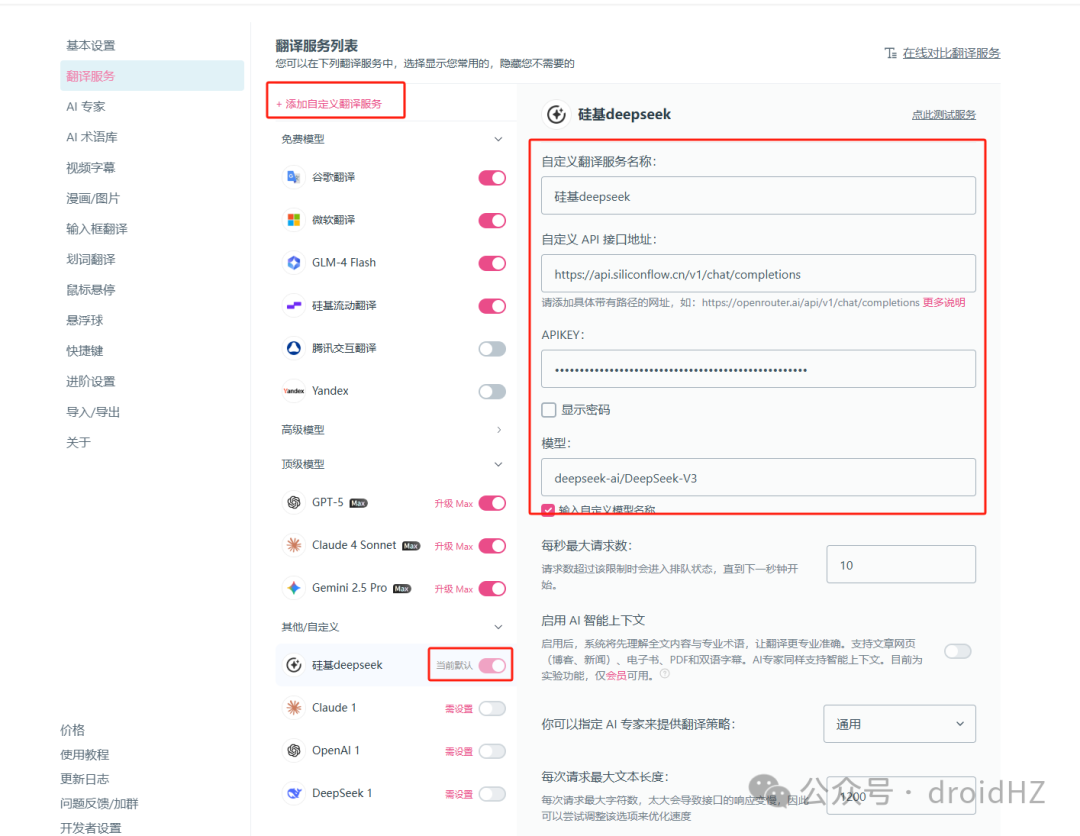Screen dimensions: 1080x836
Task: Open AI 专家 settings
Action: [86, 107]
